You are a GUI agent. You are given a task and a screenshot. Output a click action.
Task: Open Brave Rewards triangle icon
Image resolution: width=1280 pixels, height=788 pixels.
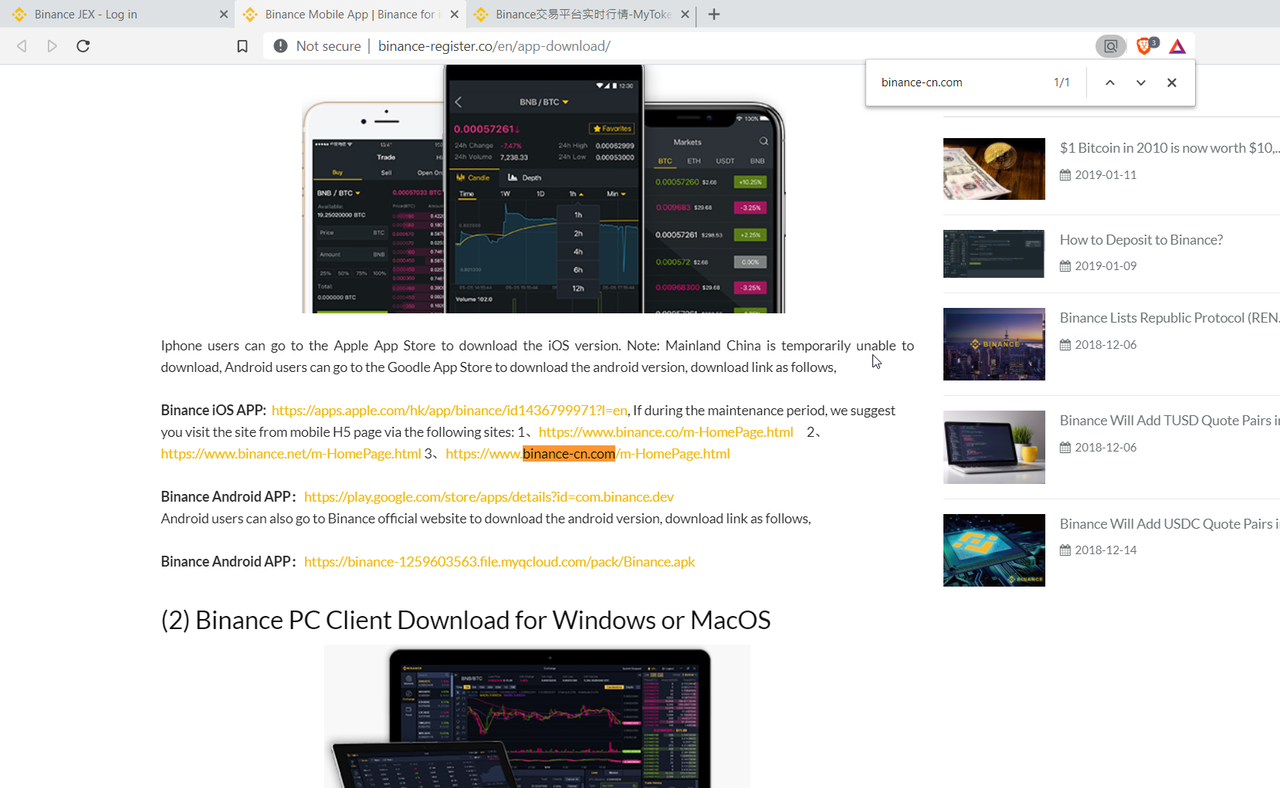click(1177, 46)
